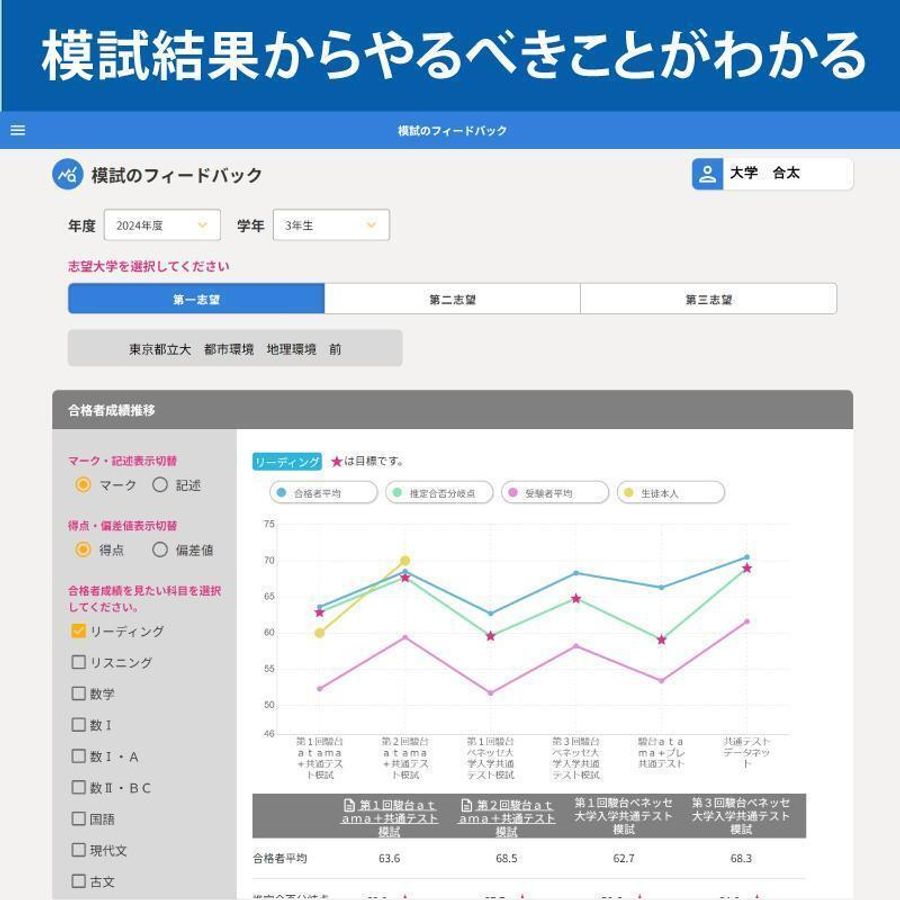900x900 pixels.
Task: Switch to the 第二志望 tab
Action: click(x=452, y=297)
